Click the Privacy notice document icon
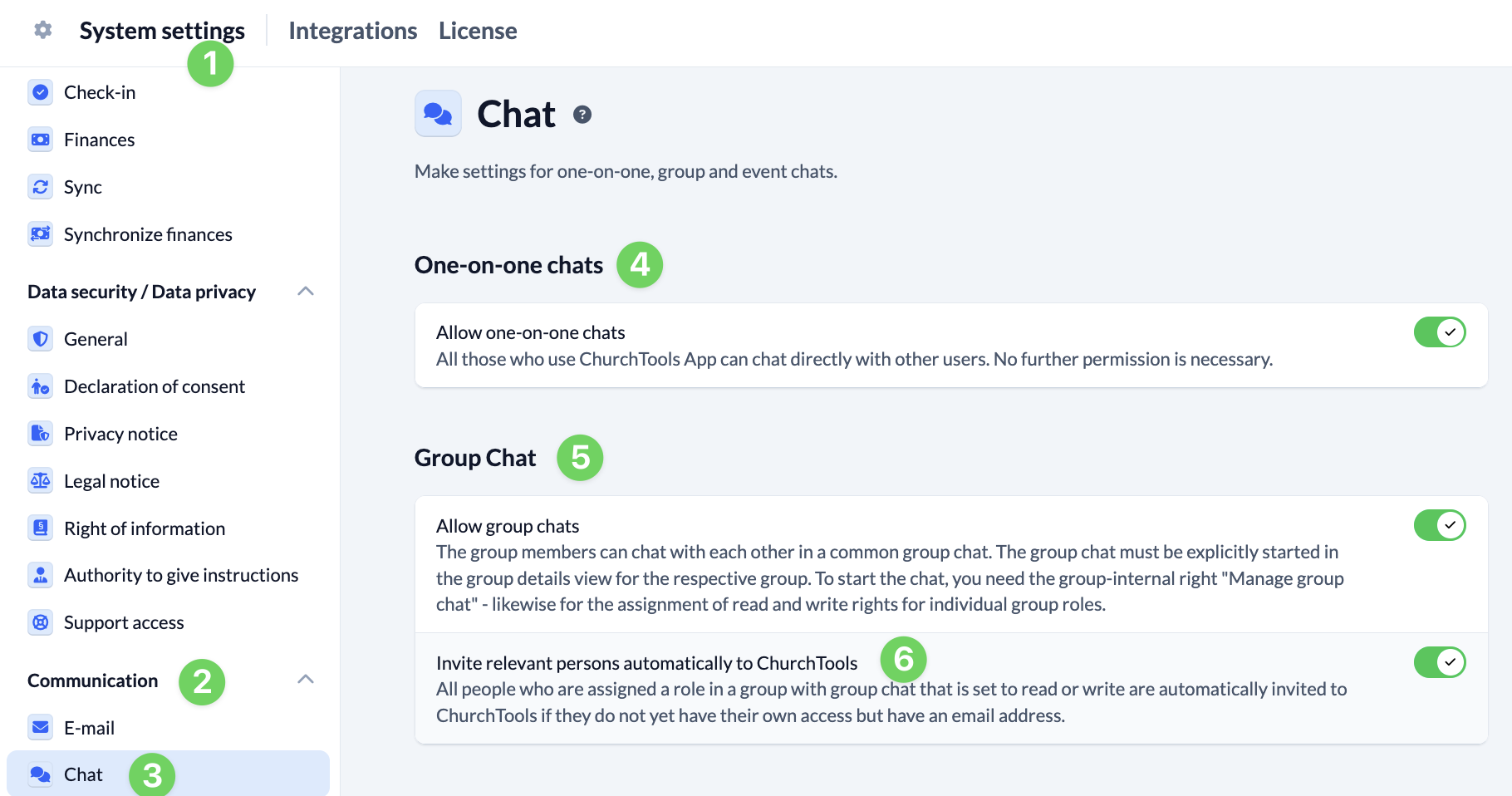 (40, 434)
